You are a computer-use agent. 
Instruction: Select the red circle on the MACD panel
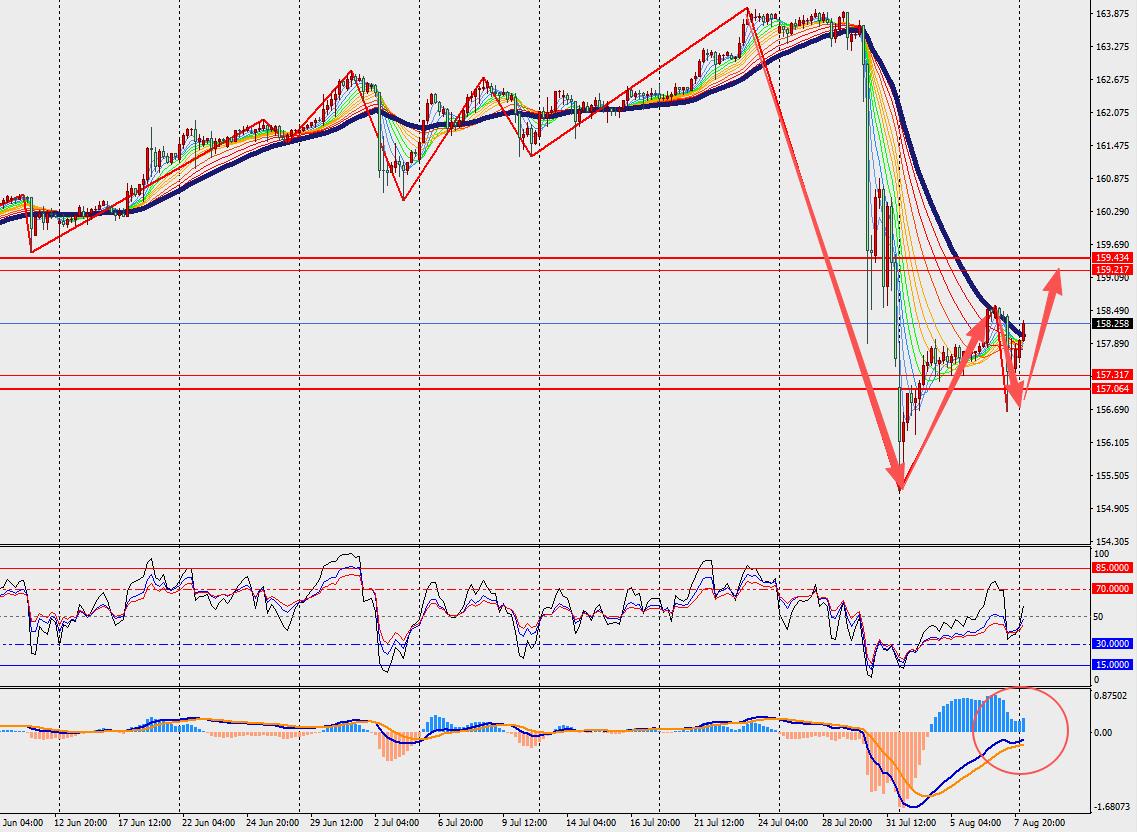coord(1020,730)
